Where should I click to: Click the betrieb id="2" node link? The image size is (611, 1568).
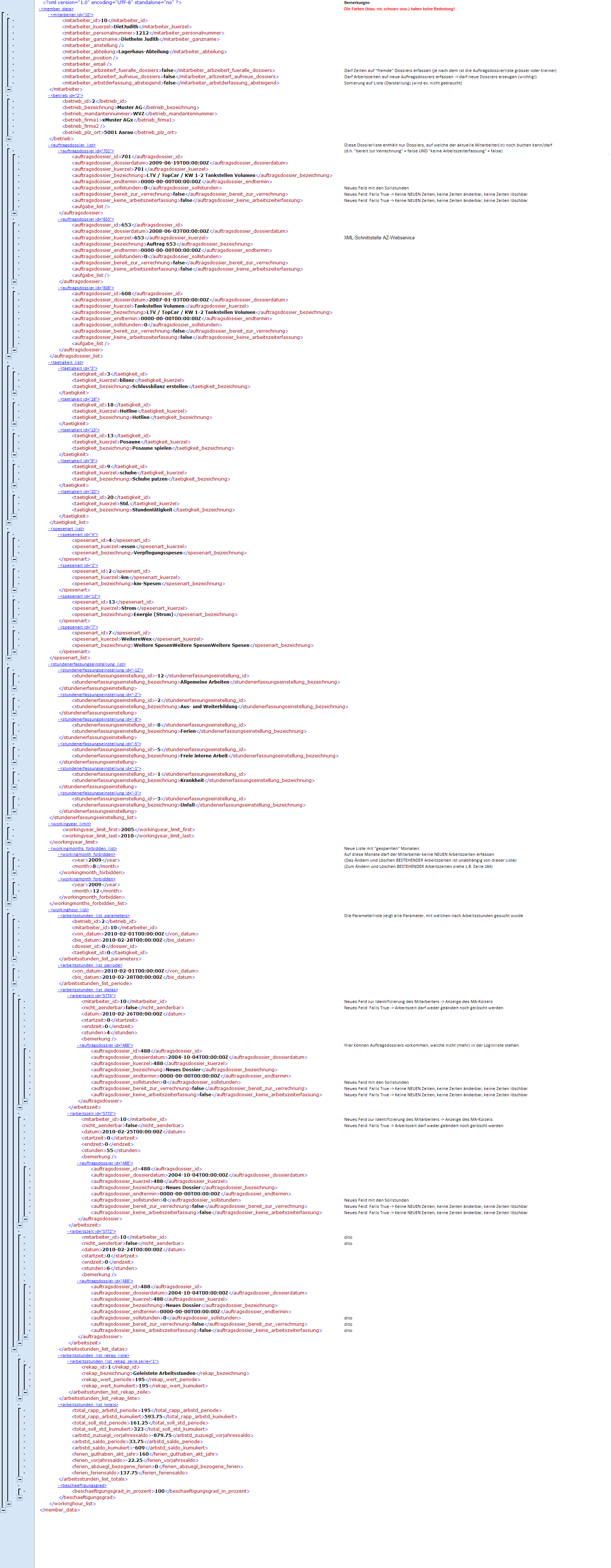[x=67, y=95]
